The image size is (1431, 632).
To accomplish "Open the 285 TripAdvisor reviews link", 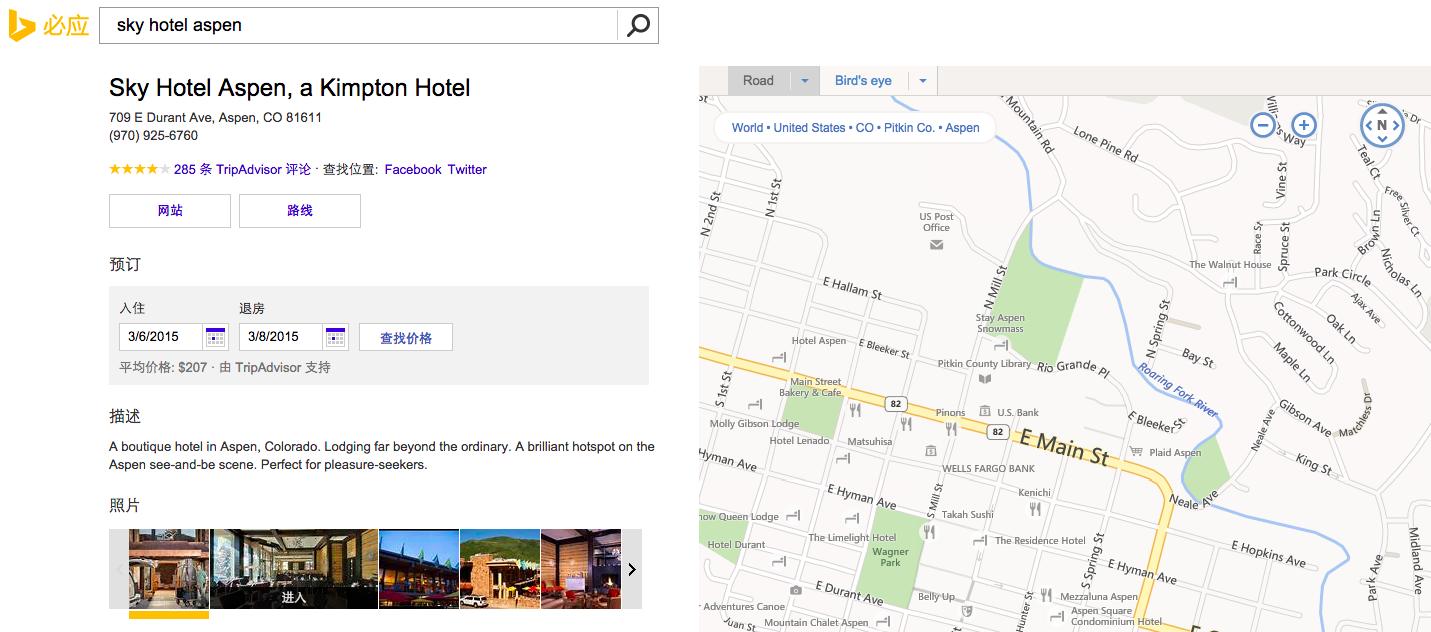I will (x=242, y=169).
